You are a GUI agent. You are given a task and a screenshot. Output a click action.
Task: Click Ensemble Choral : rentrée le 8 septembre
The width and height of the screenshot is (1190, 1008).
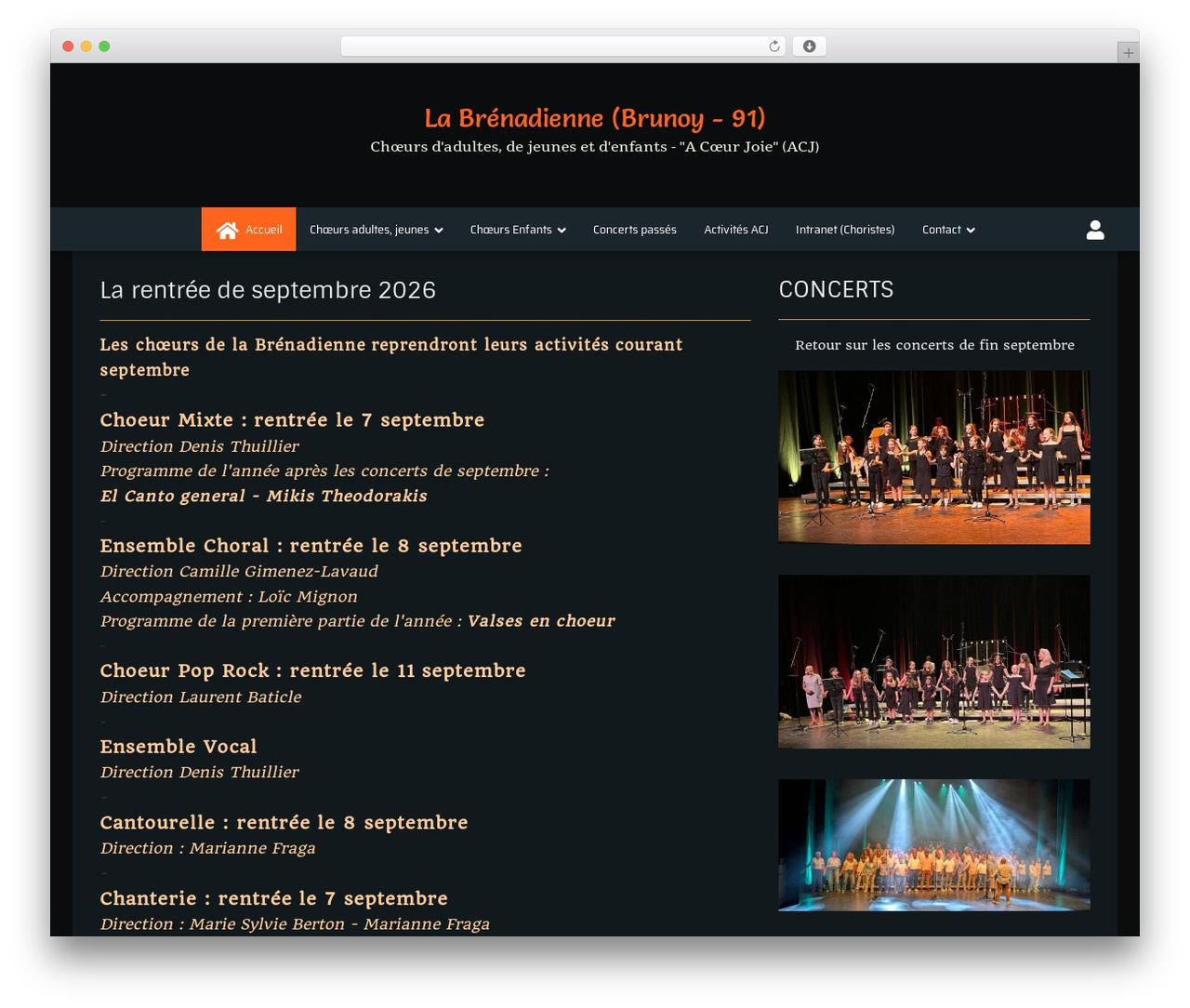311,546
